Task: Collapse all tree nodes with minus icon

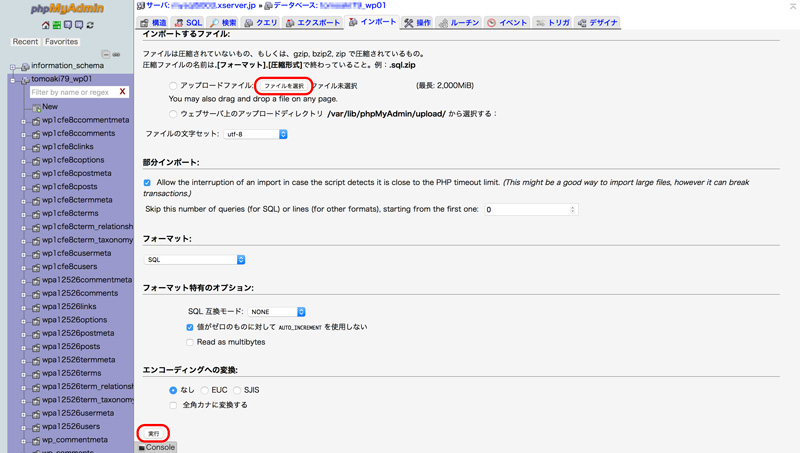Action: click(106, 54)
